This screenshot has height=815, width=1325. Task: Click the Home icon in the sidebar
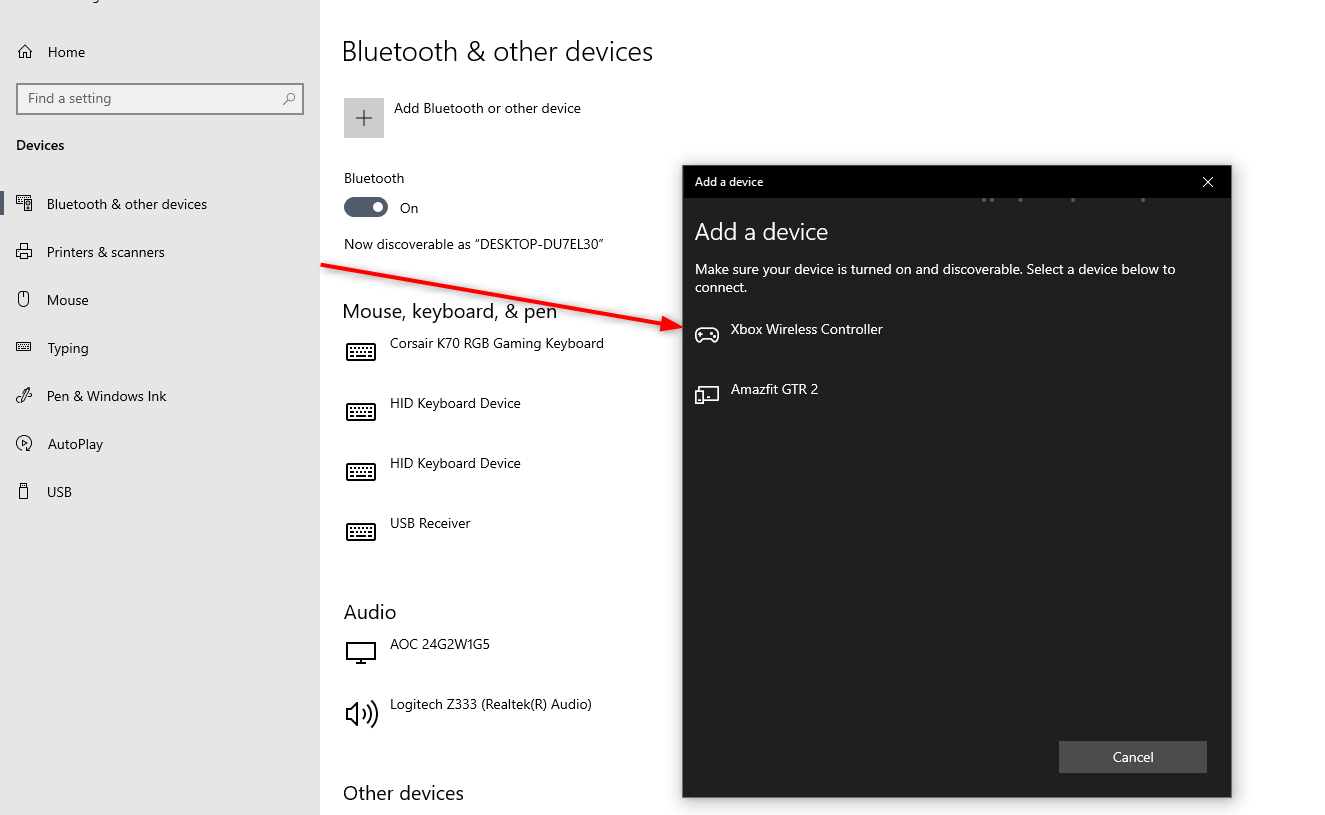pyautogui.click(x=25, y=52)
